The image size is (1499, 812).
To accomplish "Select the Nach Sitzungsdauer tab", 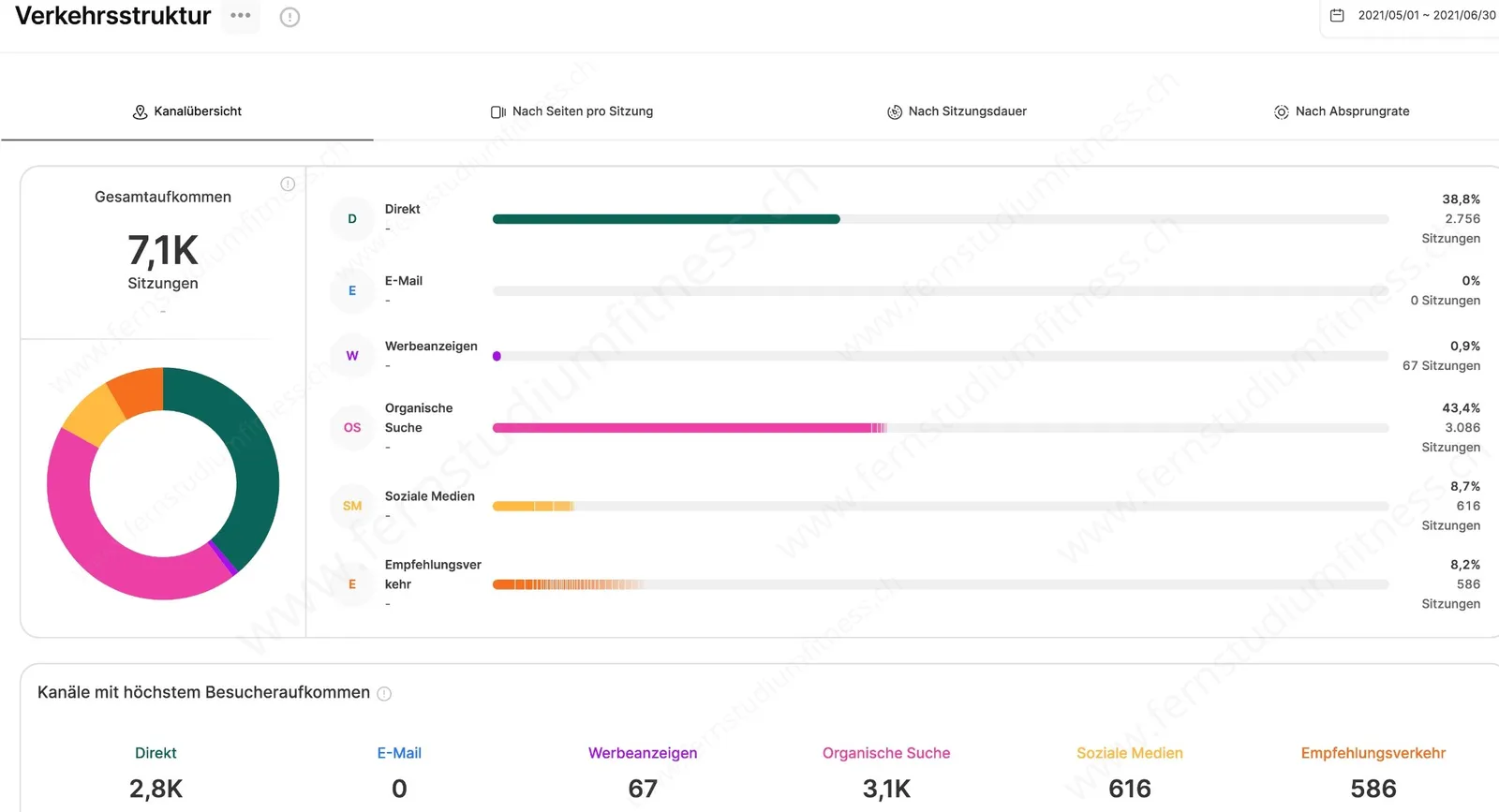I will click(957, 111).
